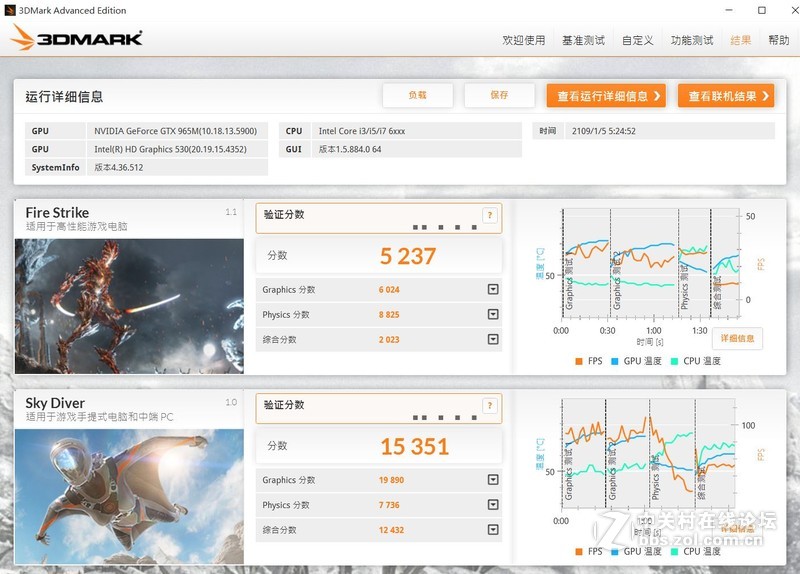The image size is (800, 574).
Task: Click the Sky Diver score 15 351
Action: coord(415,446)
